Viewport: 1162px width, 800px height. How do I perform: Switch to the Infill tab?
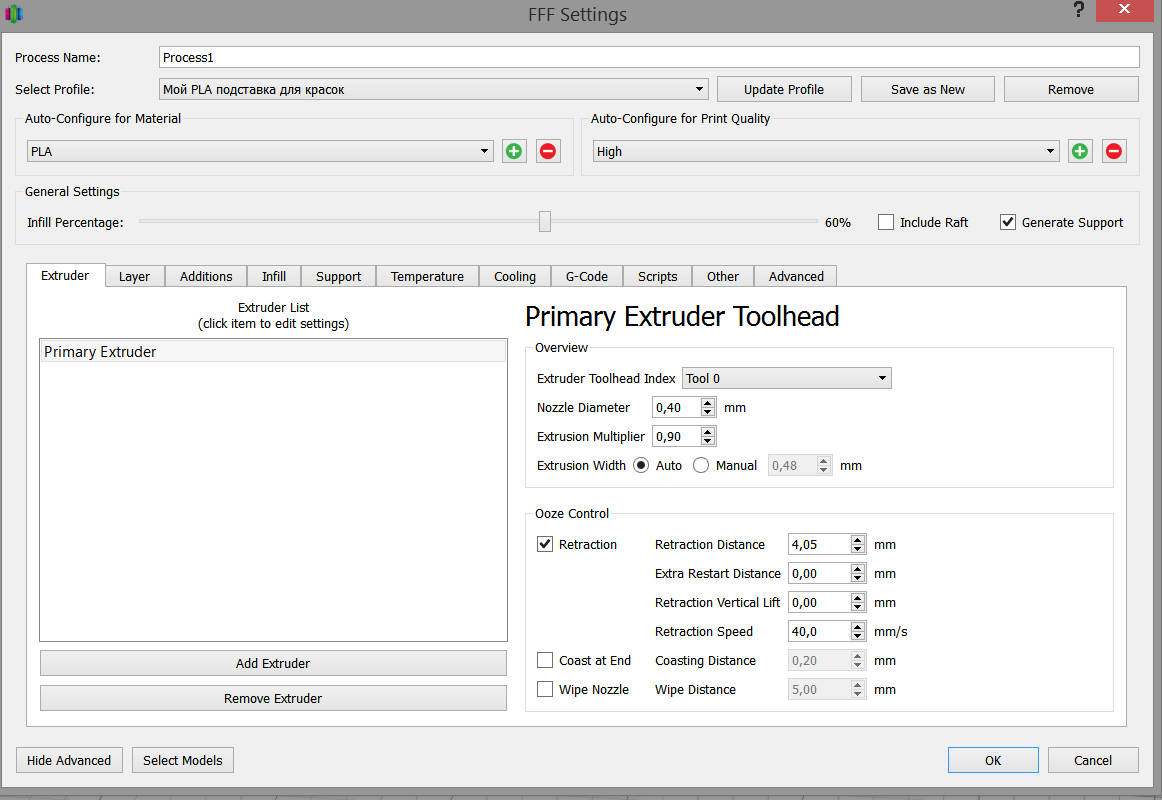274,277
